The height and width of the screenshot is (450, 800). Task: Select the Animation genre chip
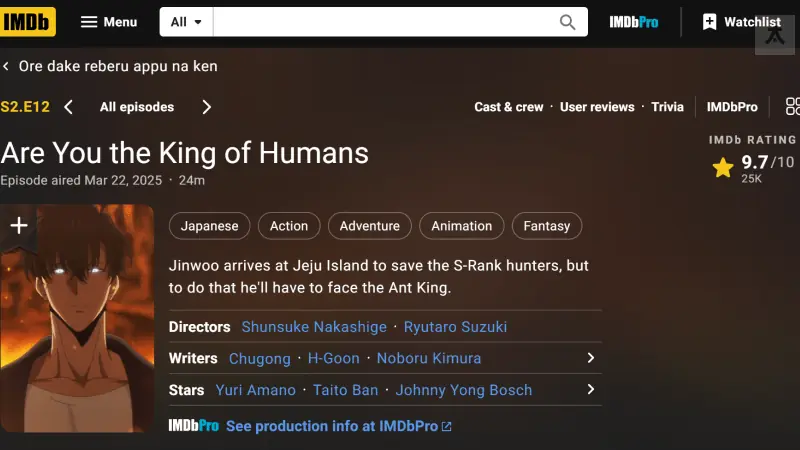[x=461, y=226]
